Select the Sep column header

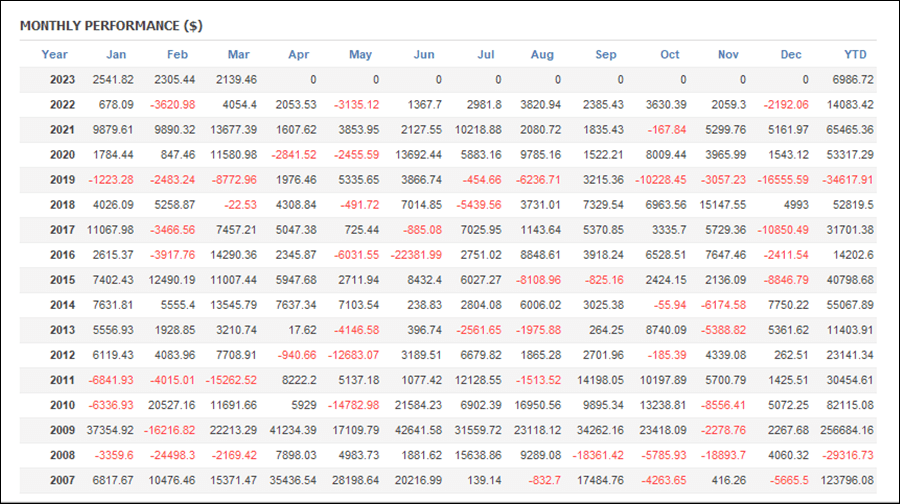[606, 55]
